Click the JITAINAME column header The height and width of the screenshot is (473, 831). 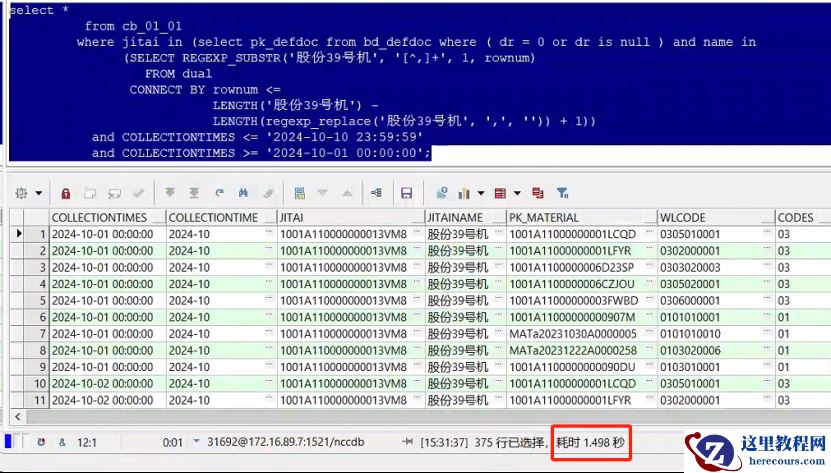click(466, 217)
